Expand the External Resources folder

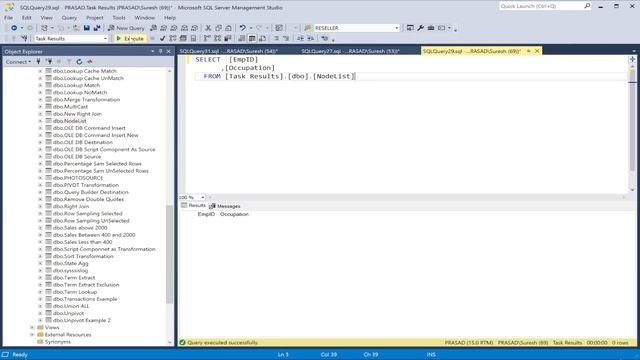(x=32, y=335)
